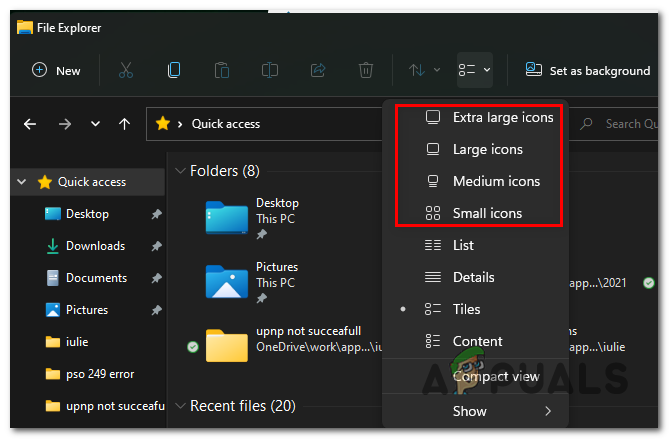Click the Cut scissors icon
Image resolution: width=669 pixels, height=439 pixels.
pos(126,70)
